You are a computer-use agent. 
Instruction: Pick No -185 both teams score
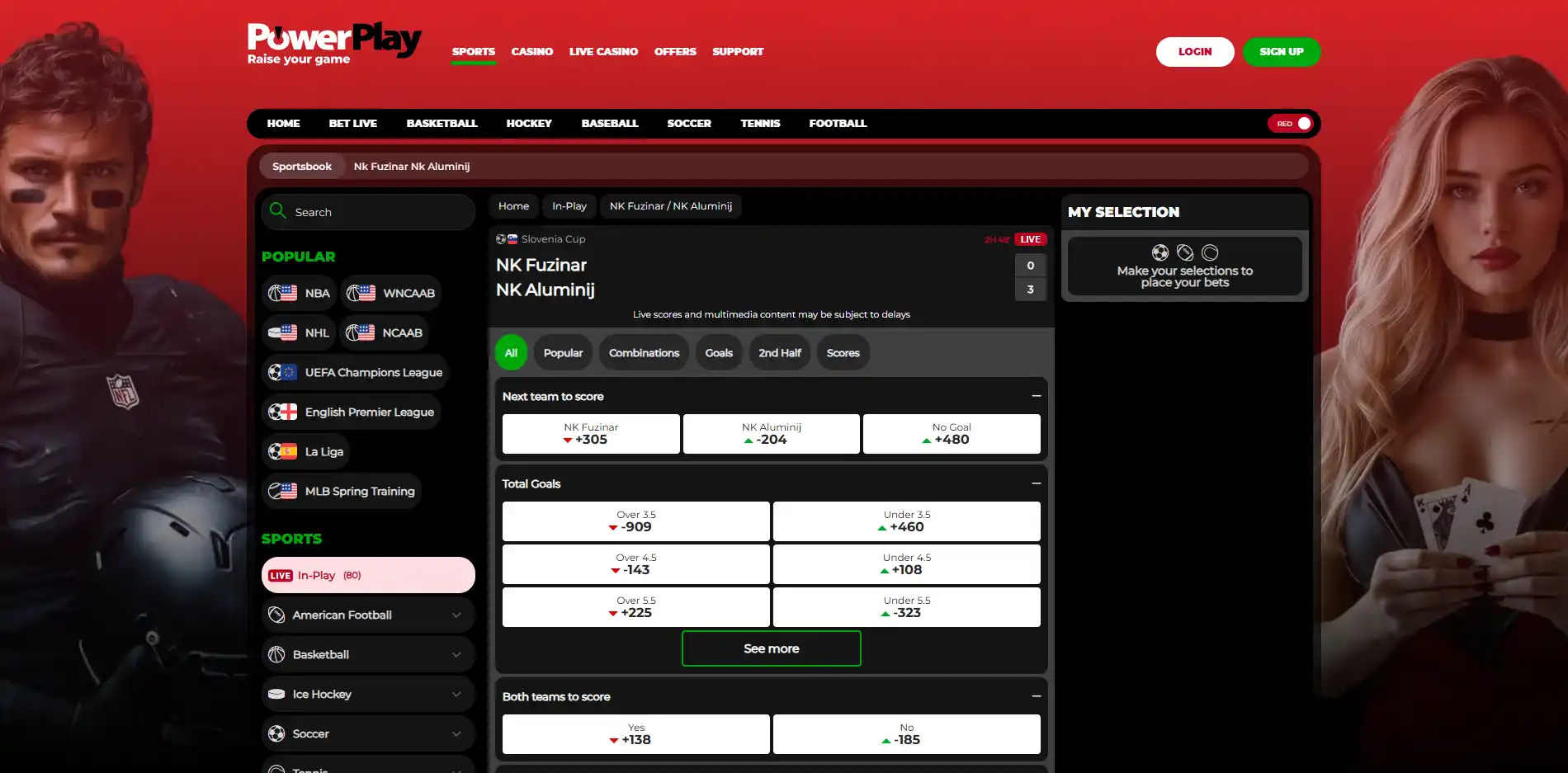pyautogui.click(x=907, y=734)
